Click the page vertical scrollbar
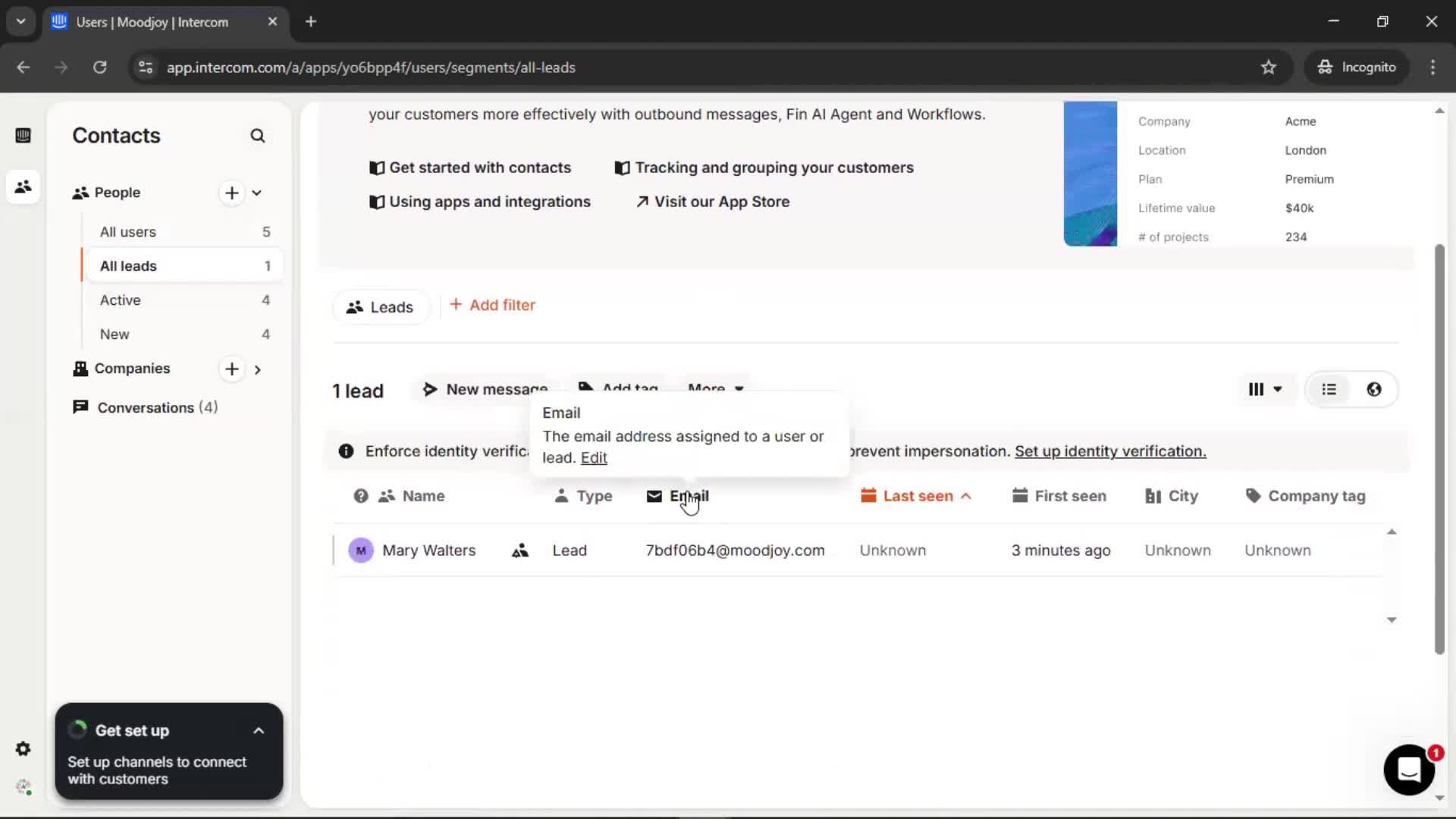 tap(1439, 450)
